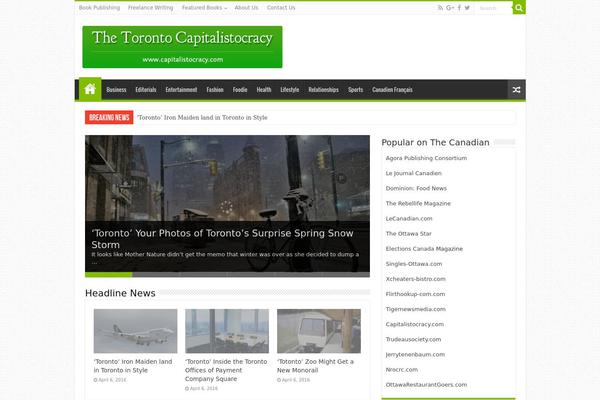The image size is (600, 400).
Task: Go to the Contact Us page
Action: click(281, 8)
